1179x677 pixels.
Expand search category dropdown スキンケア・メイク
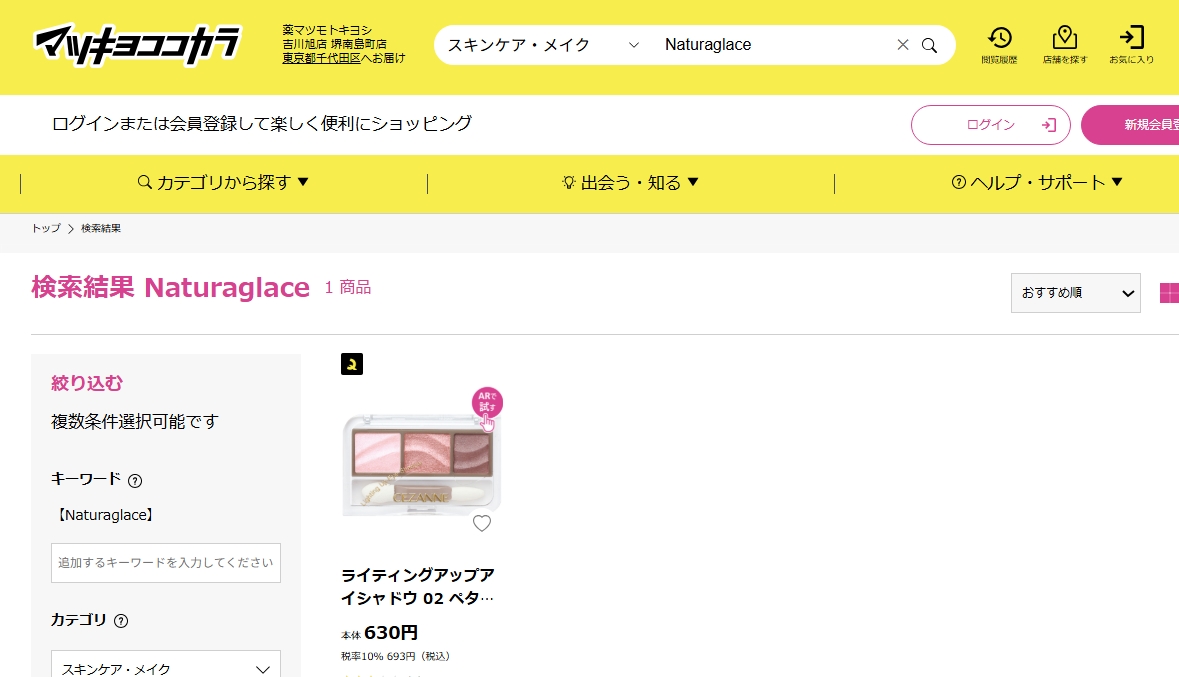(544, 45)
